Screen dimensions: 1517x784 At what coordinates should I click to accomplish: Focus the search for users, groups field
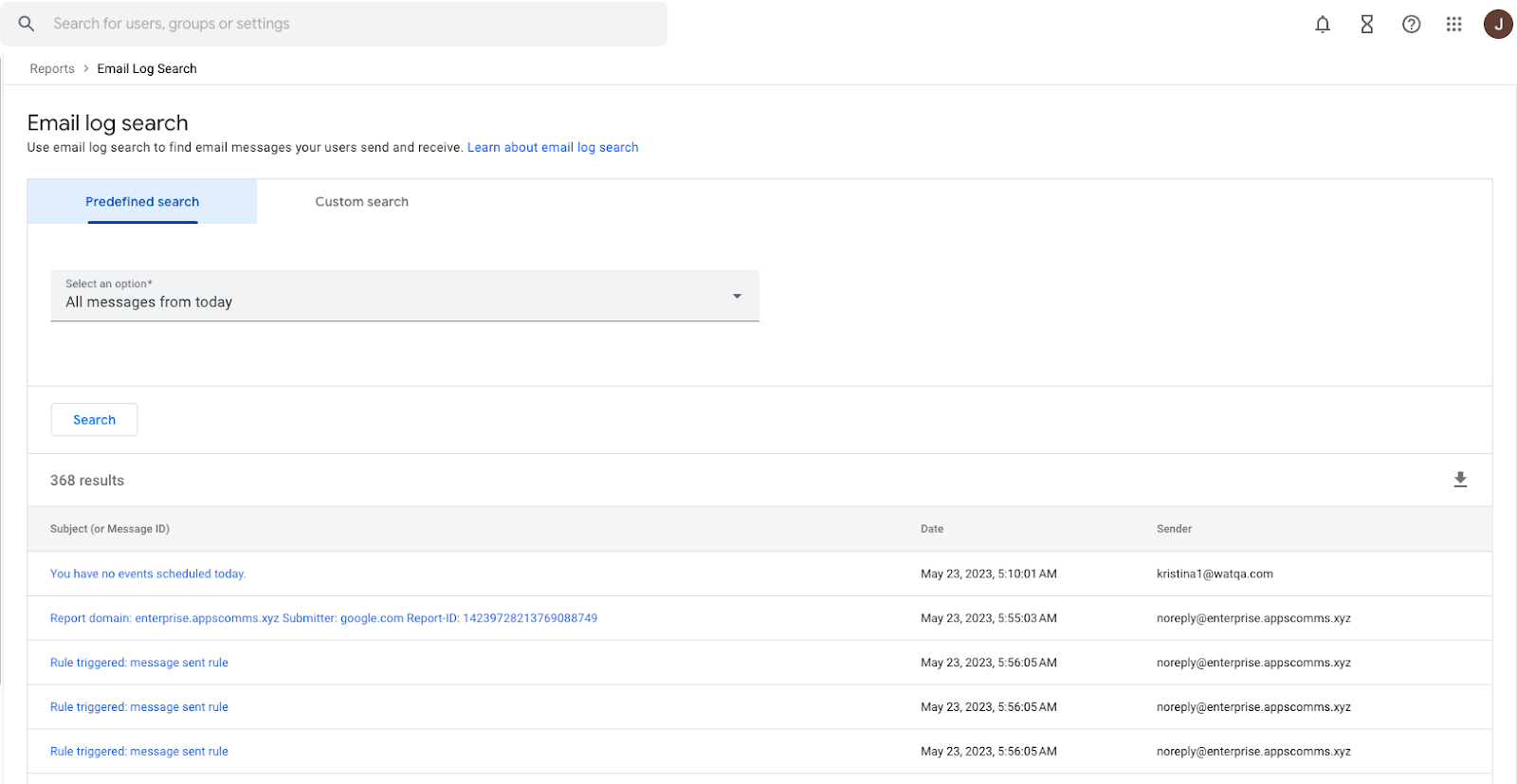point(334,24)
